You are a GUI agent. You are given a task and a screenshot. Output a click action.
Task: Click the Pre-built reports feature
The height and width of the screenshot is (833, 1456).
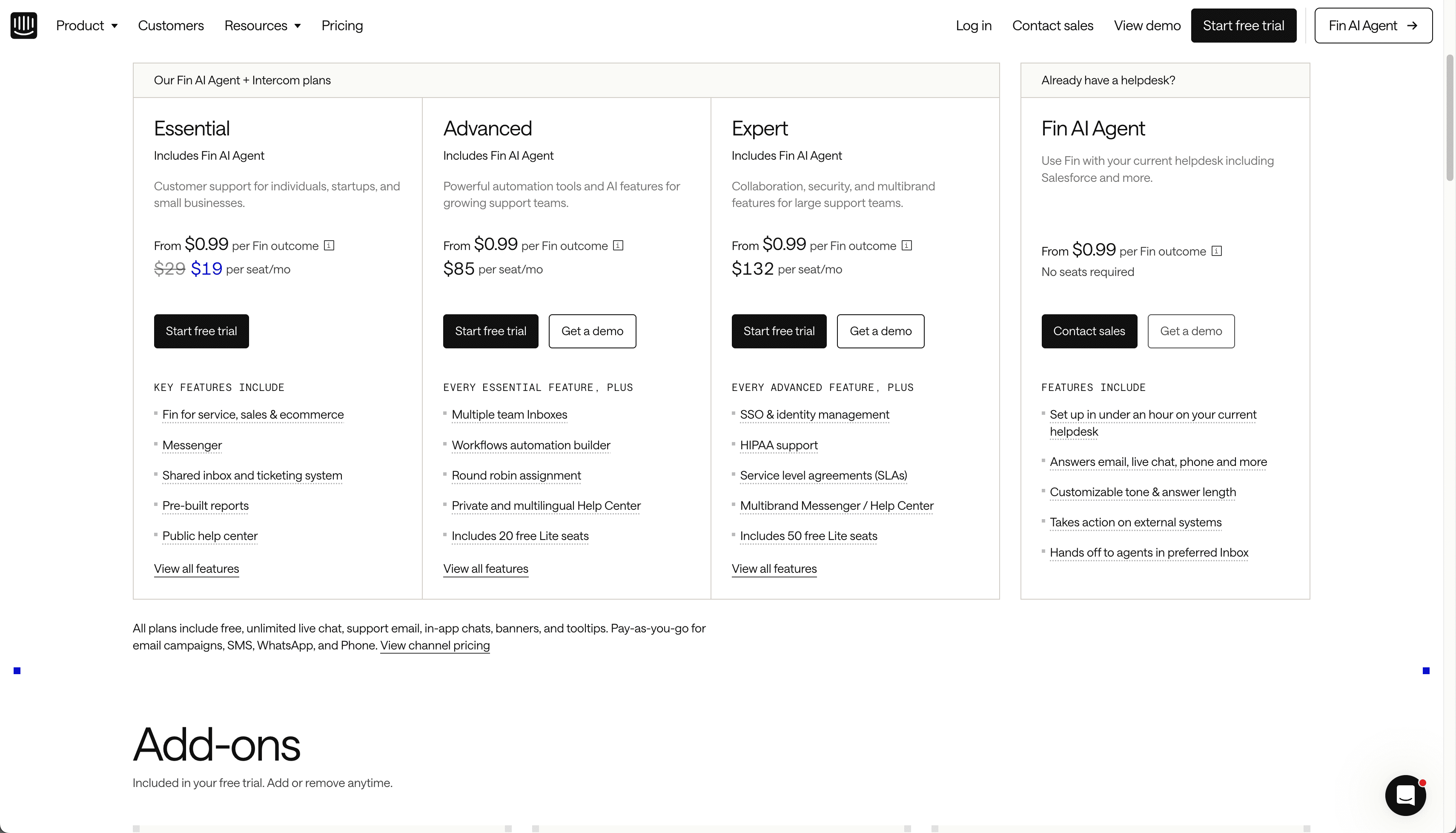click(x=206, y=506)
